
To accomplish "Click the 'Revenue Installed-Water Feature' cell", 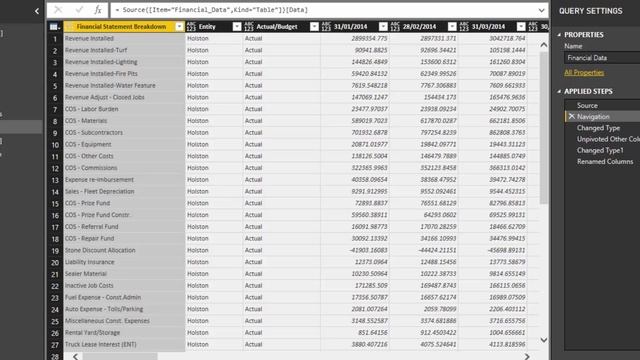I will coord(124,86).
